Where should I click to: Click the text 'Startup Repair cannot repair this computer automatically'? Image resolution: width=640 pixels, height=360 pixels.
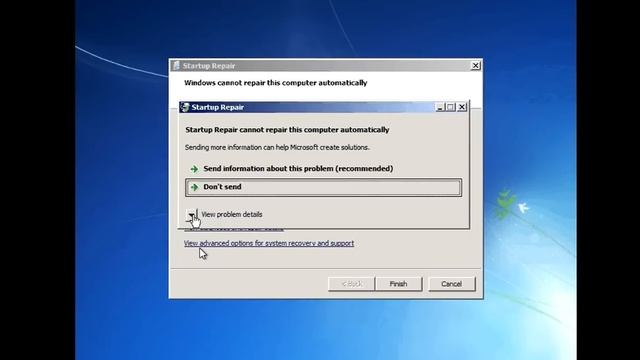point(287,130)
